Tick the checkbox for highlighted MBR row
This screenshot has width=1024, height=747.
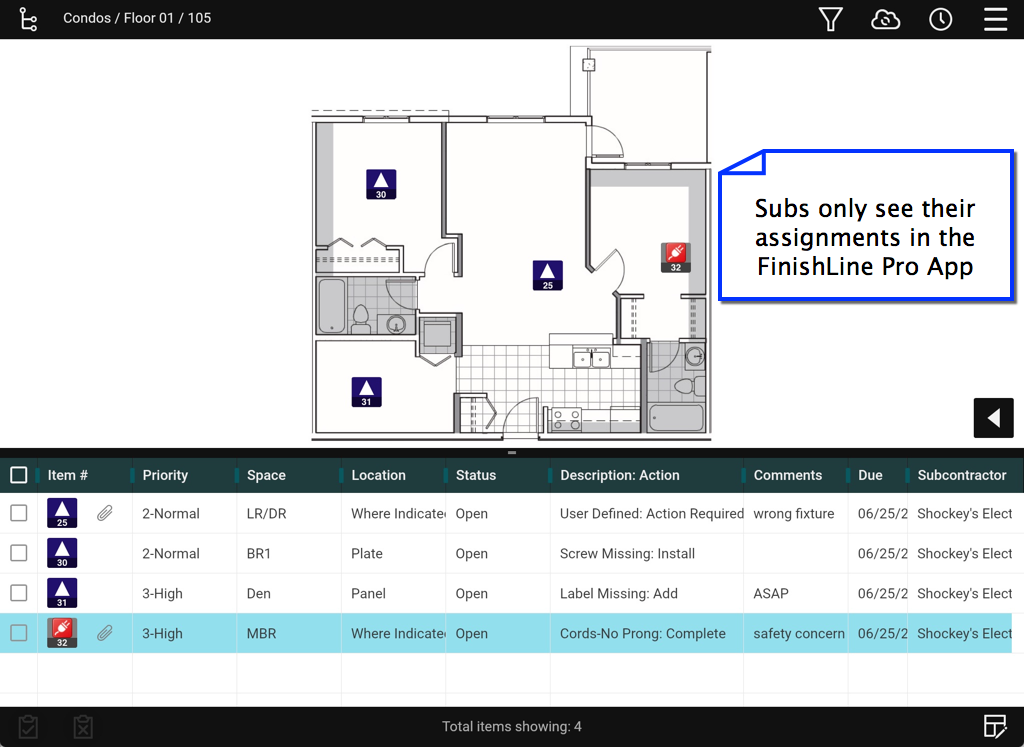pyautogui.click(x=19, y=633)
